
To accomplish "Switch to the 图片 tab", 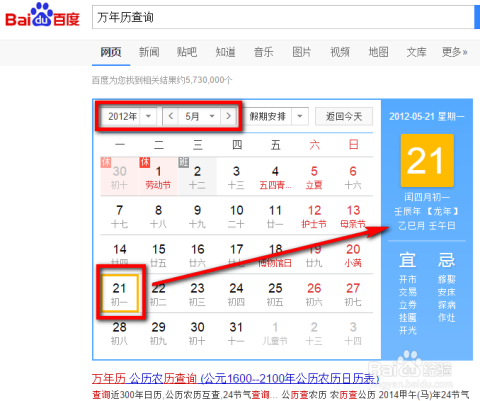I will pos(302,52).
